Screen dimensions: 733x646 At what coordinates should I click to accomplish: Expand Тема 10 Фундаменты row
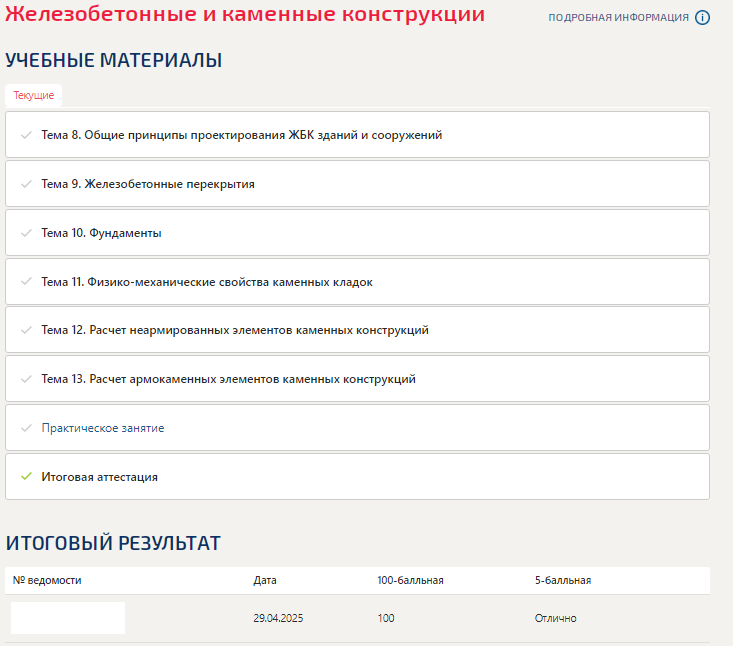[357, 233]
